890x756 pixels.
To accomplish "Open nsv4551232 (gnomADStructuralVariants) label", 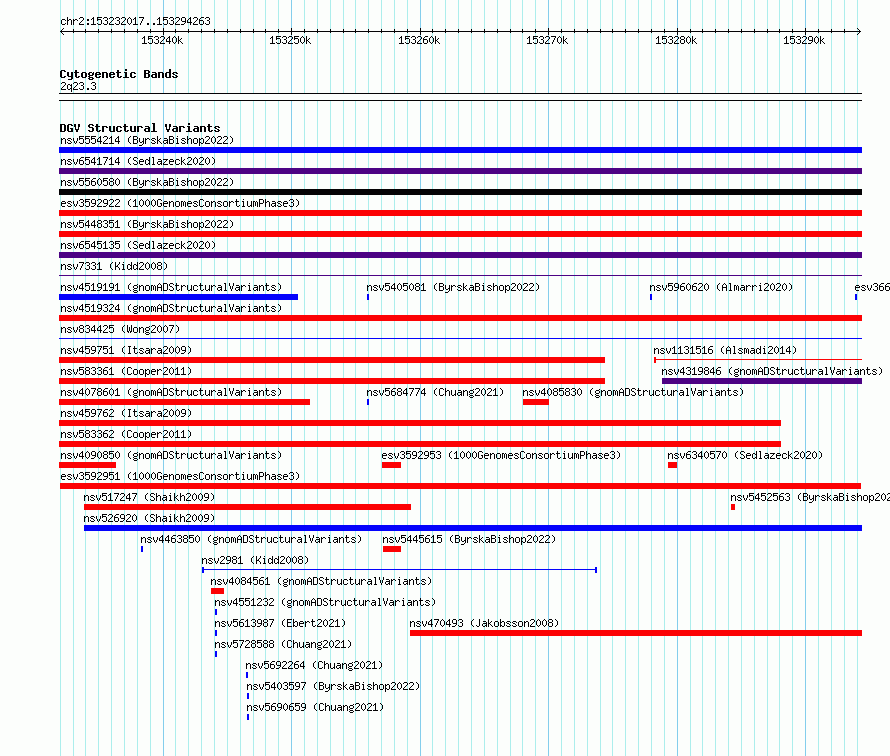I will [325, 602].
